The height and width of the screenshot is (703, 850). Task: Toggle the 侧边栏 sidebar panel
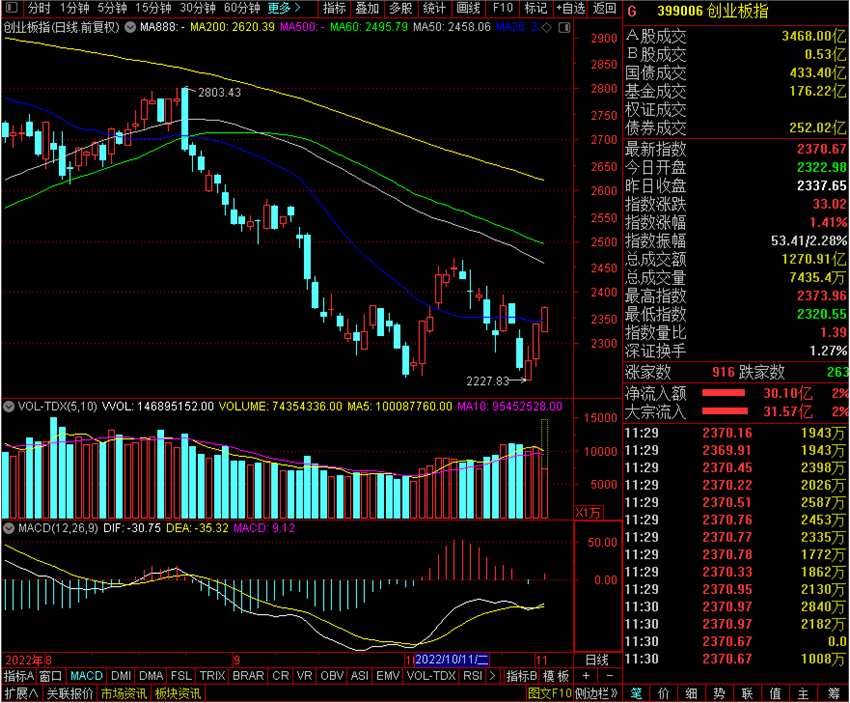(x=596, y=693)
